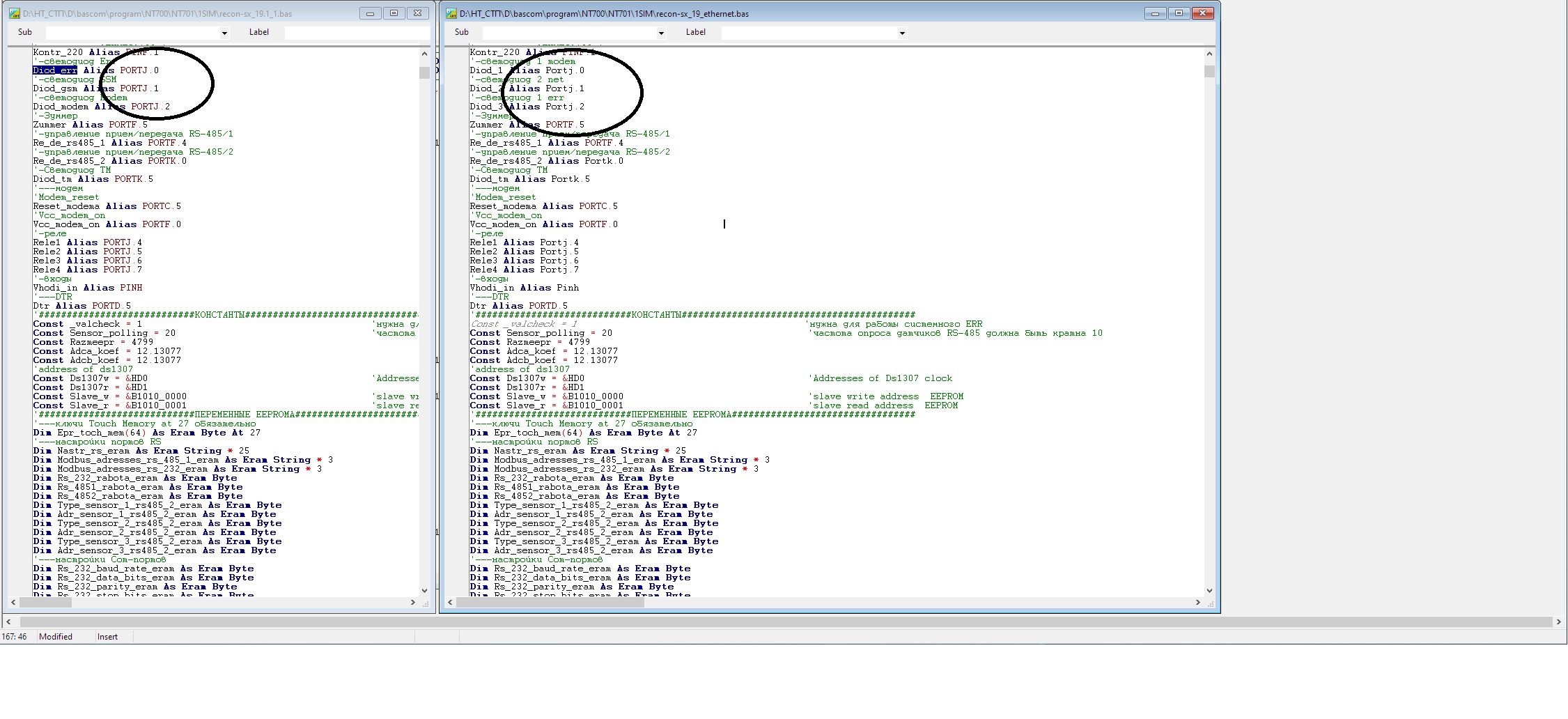Minimize the recon-sx_19.1_1.bas window

pyautogui.click(x=370, y=13)
